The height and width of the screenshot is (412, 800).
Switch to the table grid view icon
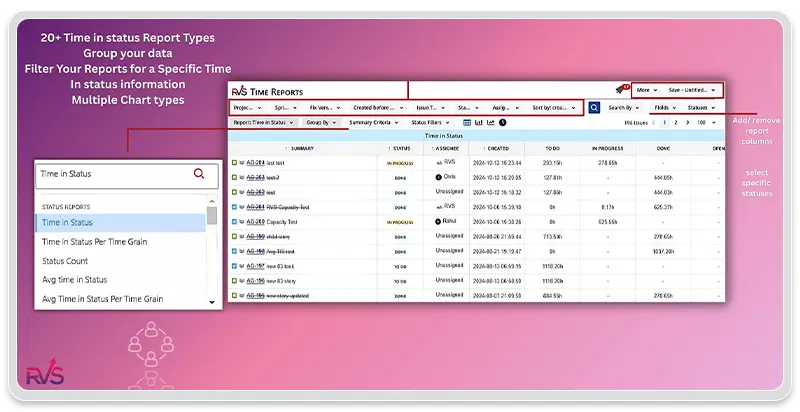pyautogui.click(x=467, y=122)
